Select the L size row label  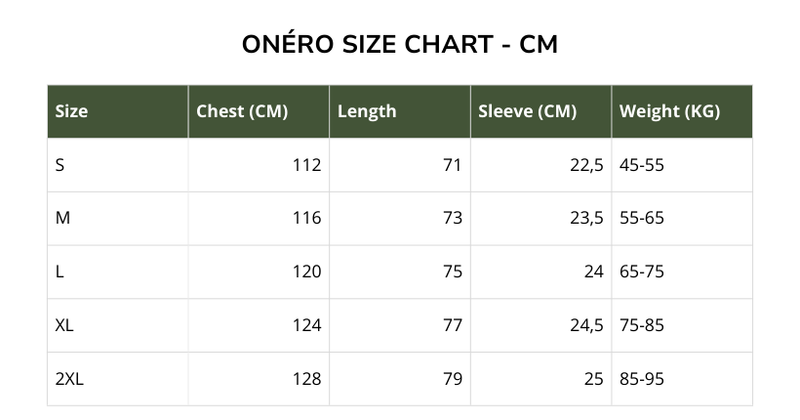(x=60, y=272)
